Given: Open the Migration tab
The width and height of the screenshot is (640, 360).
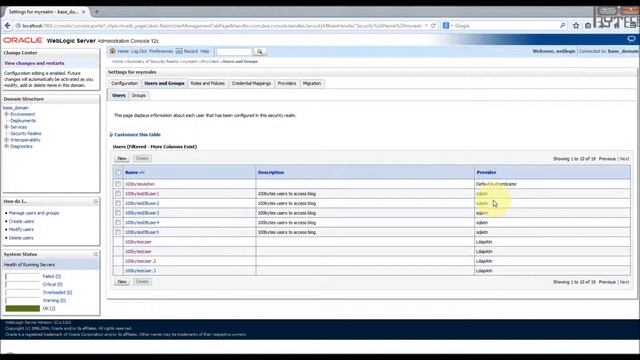Looking at the screenshot, I should (x=312, y=83).
